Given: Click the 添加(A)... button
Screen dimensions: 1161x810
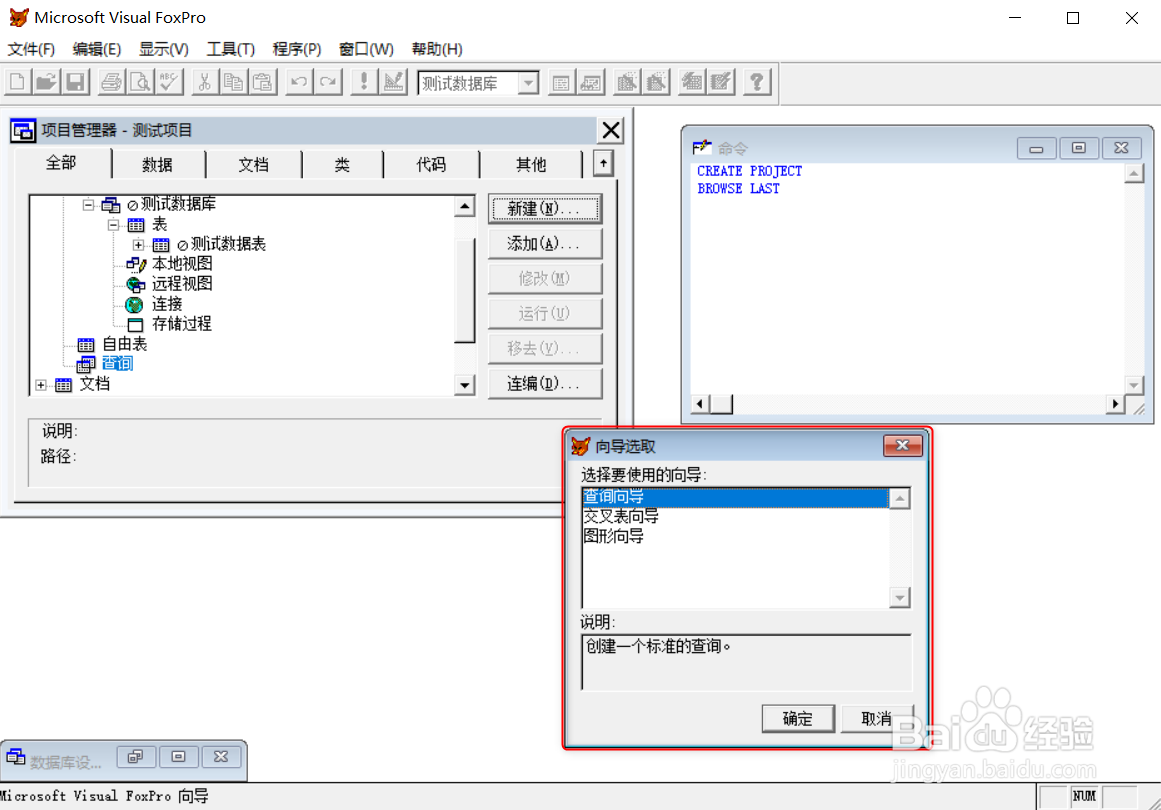Looking at the screenshot, I should (x=544, y=244).
